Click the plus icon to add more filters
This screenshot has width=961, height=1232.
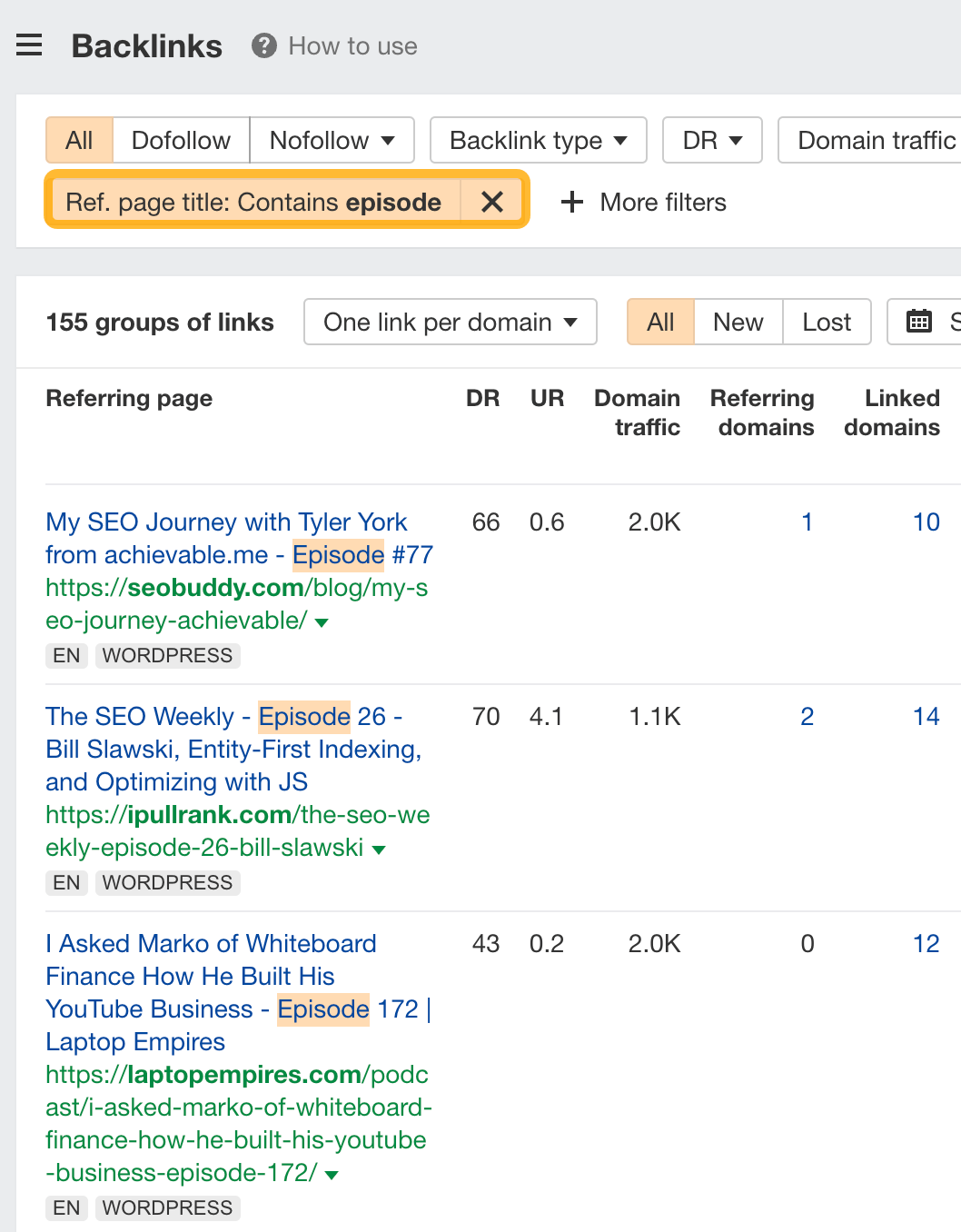point(572,203)
